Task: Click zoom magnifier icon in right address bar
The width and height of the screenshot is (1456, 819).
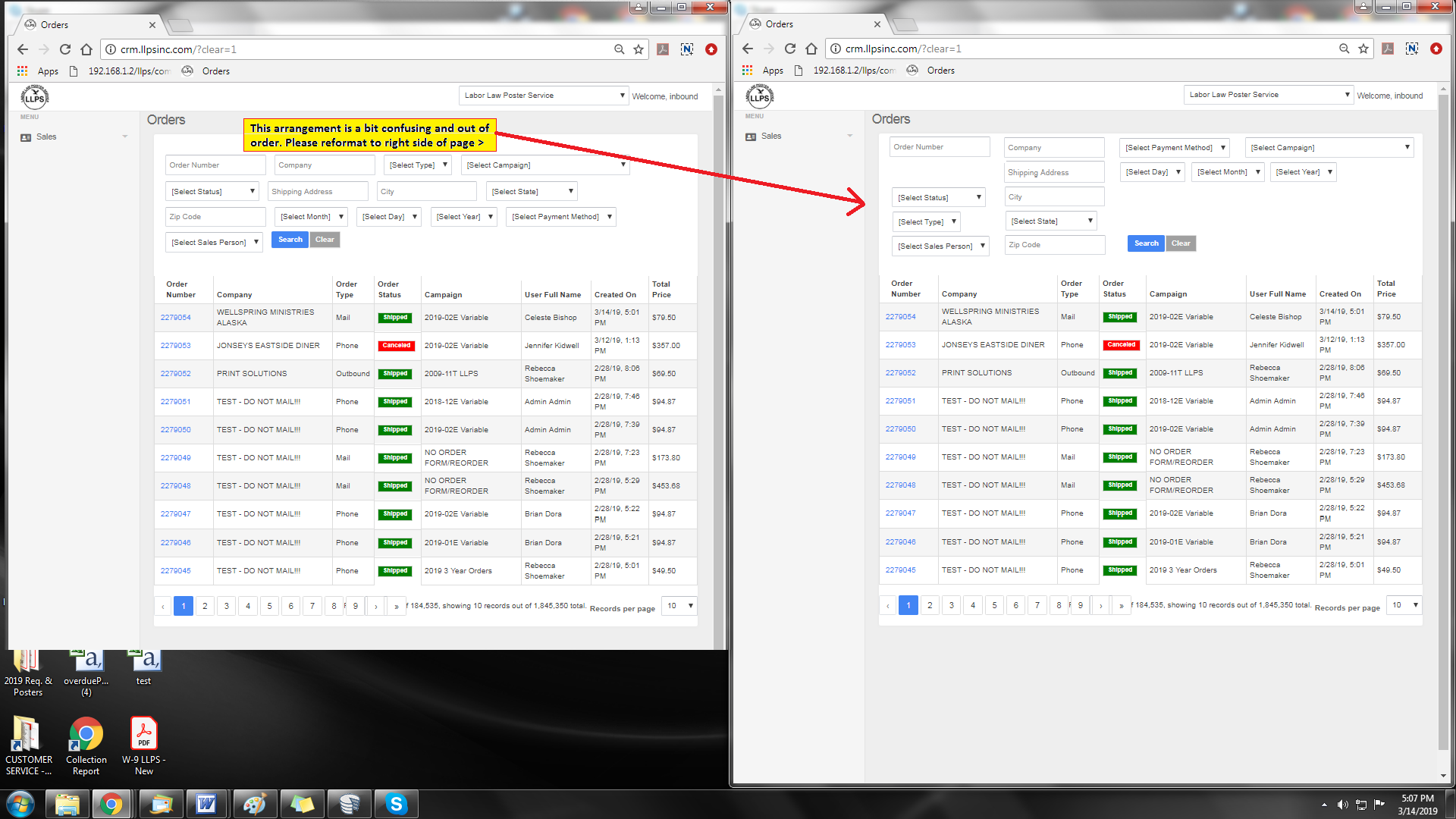Action: 1344,49
